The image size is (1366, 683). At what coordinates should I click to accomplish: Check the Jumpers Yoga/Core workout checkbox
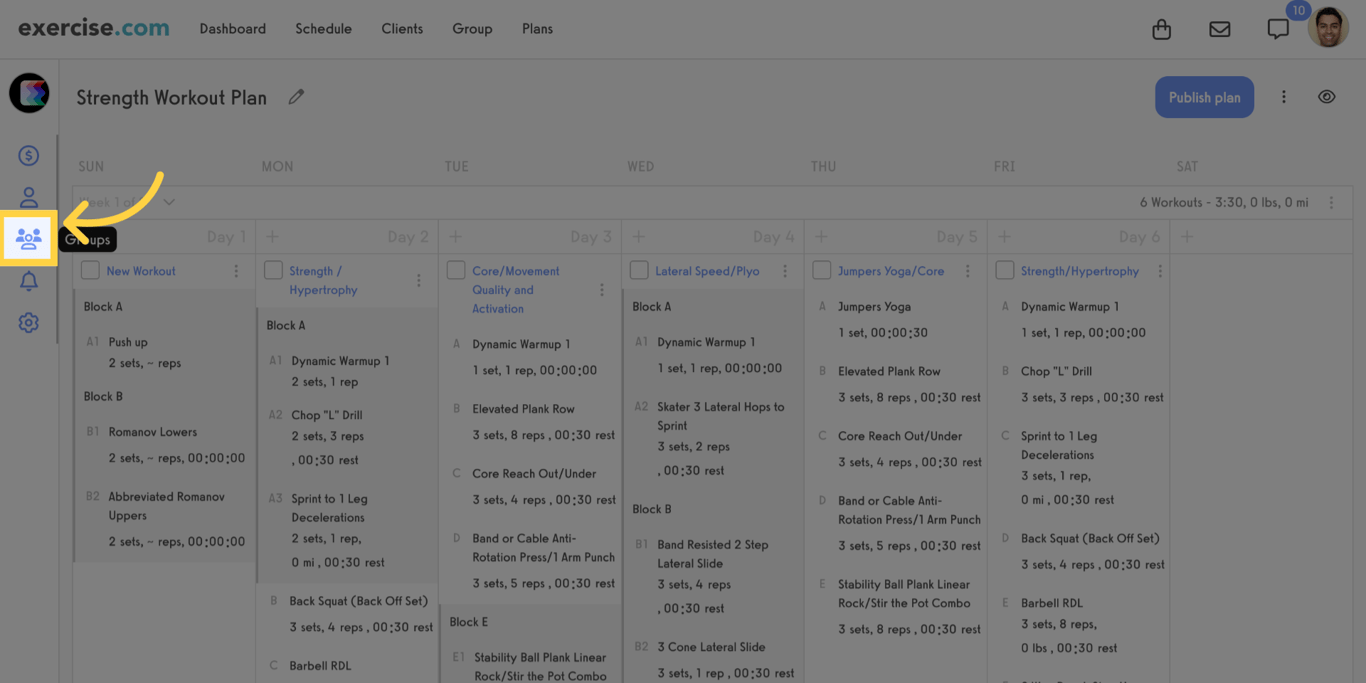821,269
